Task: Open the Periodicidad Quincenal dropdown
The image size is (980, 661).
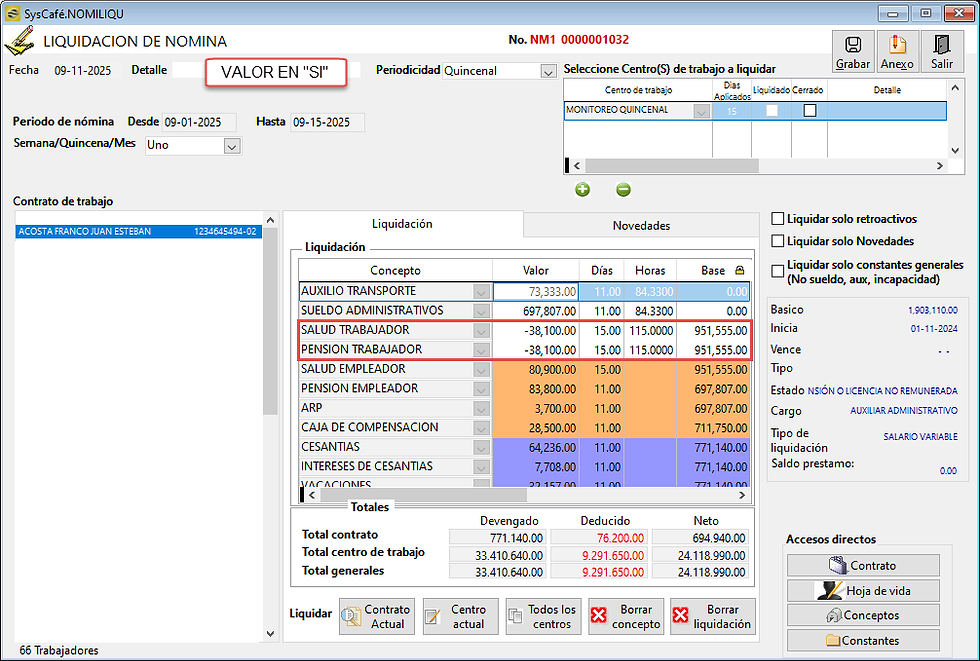Action: (x=548, y=71)
